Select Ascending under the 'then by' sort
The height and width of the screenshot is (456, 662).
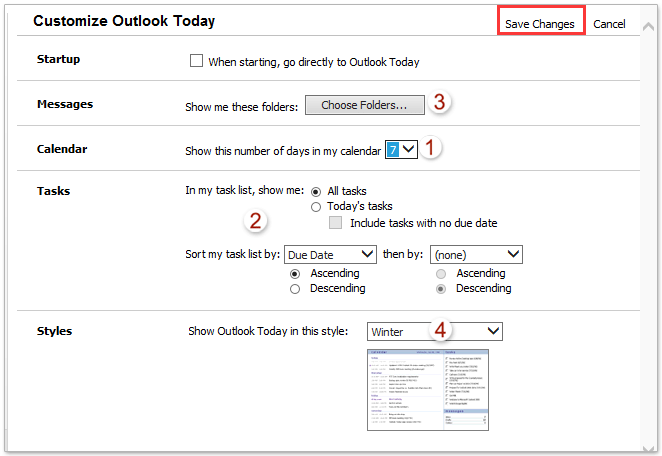tap(441, 274)
